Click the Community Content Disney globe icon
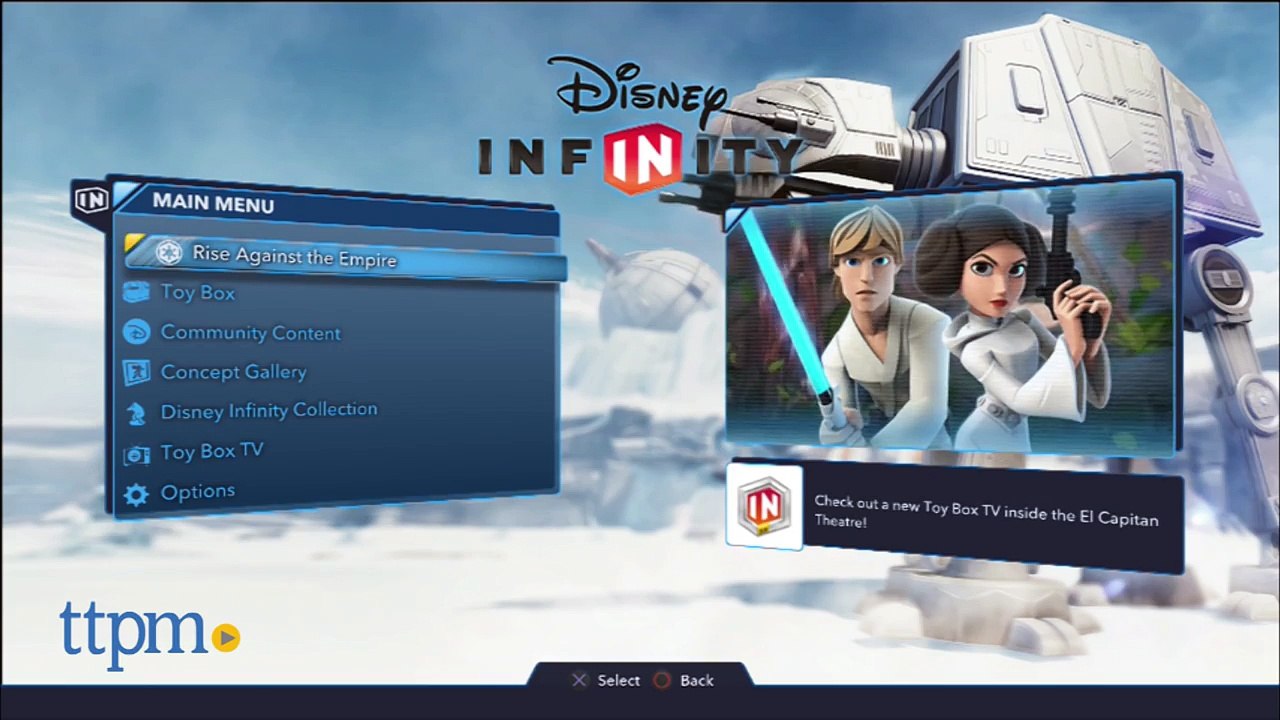 [136, 332]
